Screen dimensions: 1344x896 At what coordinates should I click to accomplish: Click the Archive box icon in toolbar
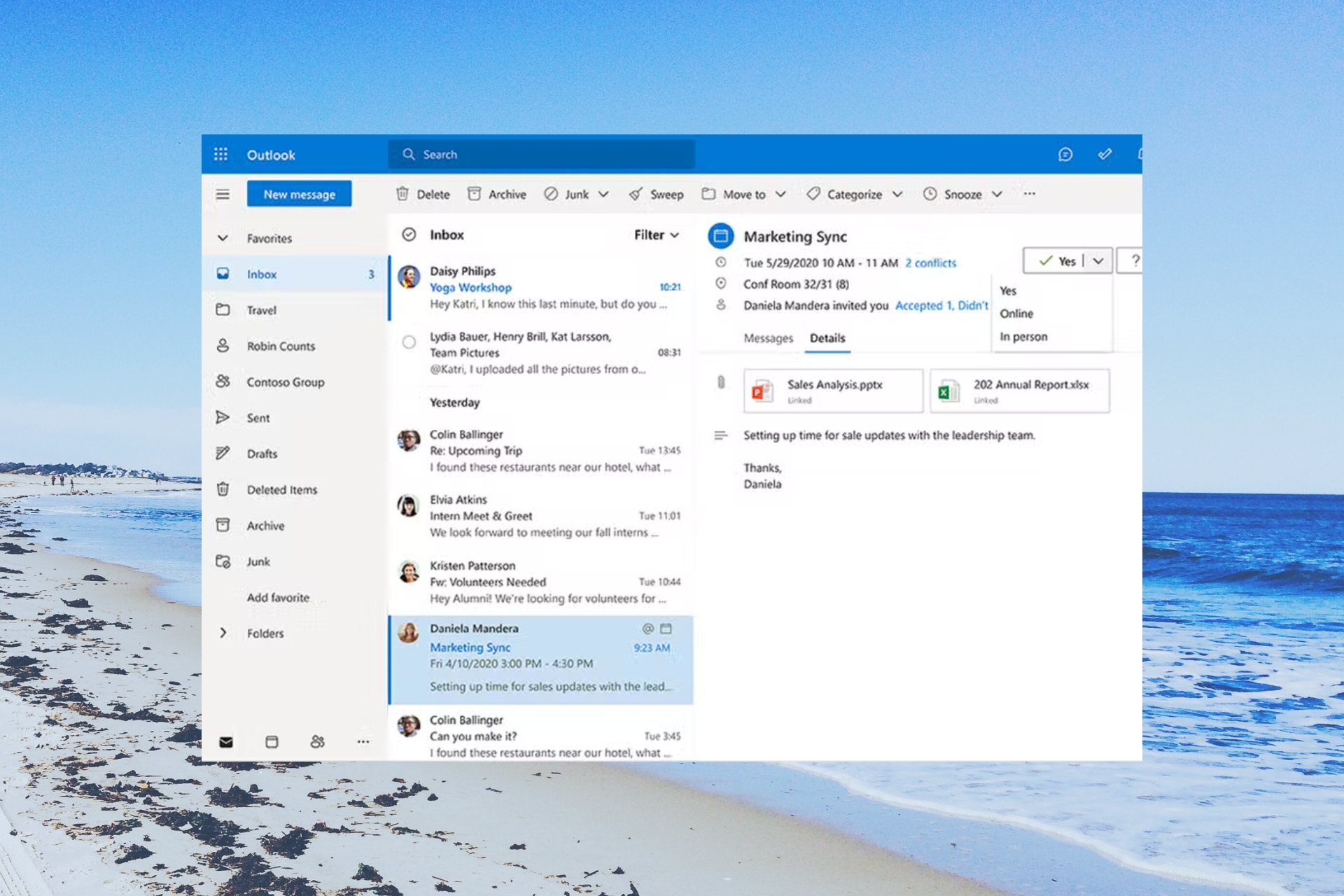tap(474, 194)
